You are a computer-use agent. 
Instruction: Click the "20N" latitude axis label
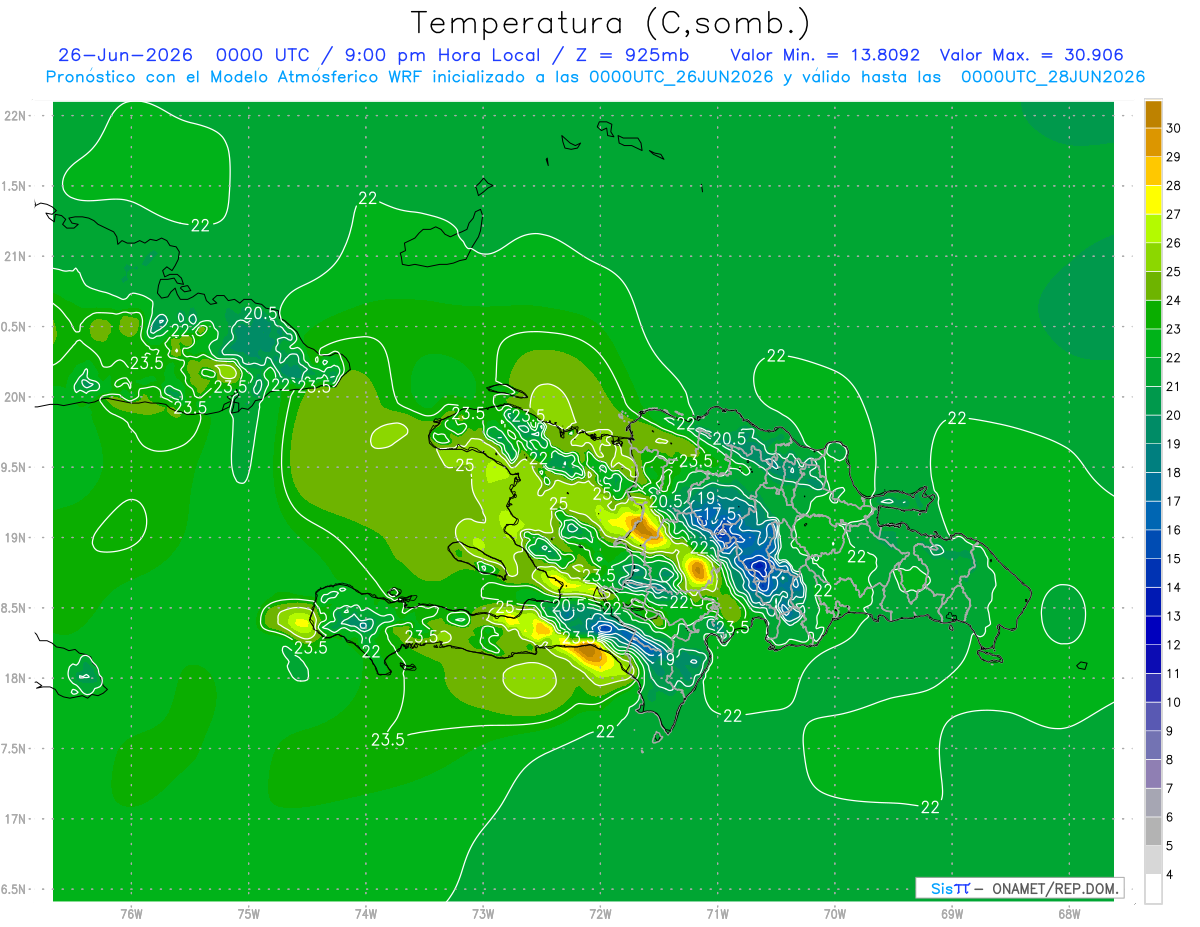coord(15,397)
